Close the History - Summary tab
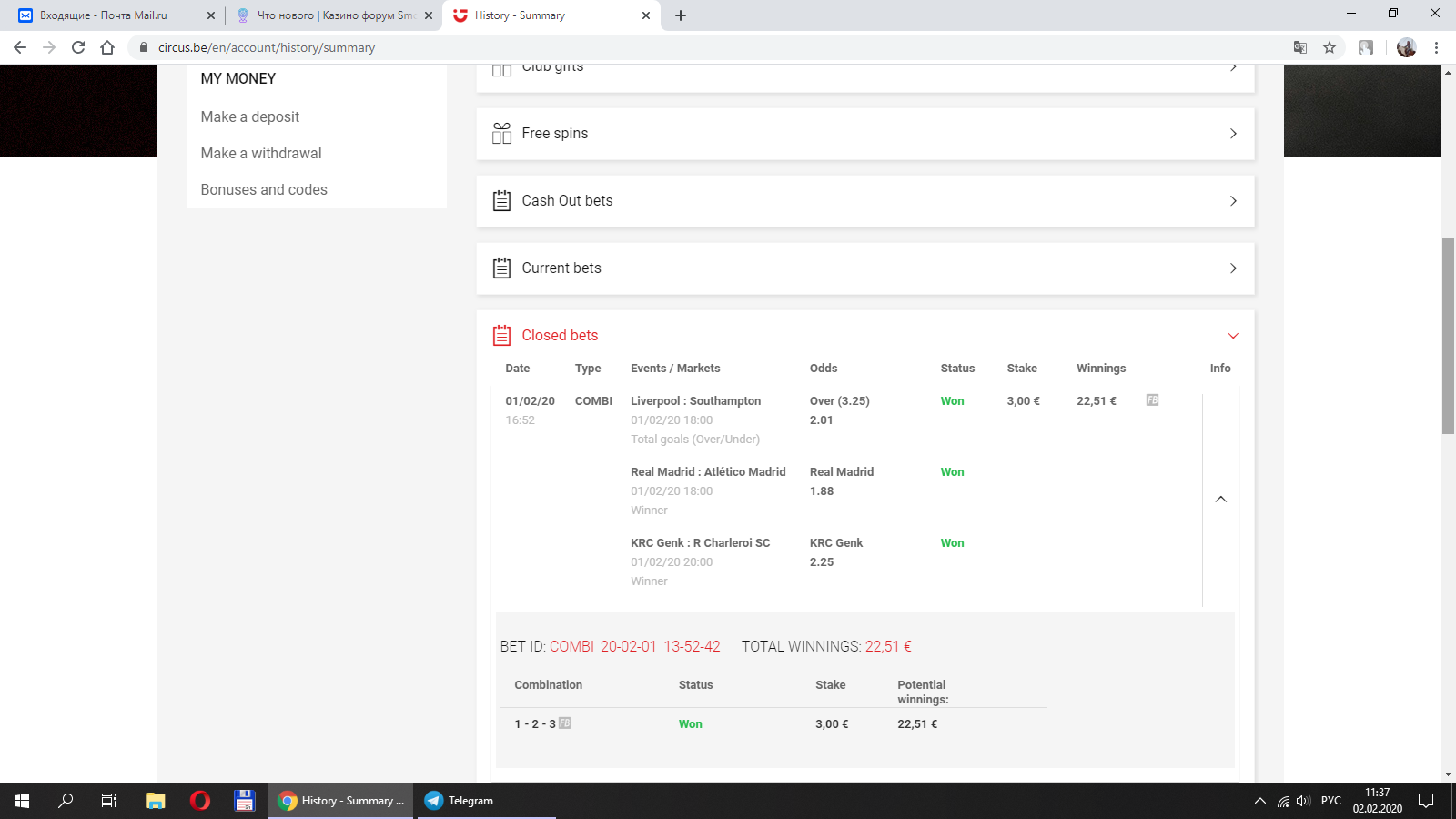 [x=646, y=15]
